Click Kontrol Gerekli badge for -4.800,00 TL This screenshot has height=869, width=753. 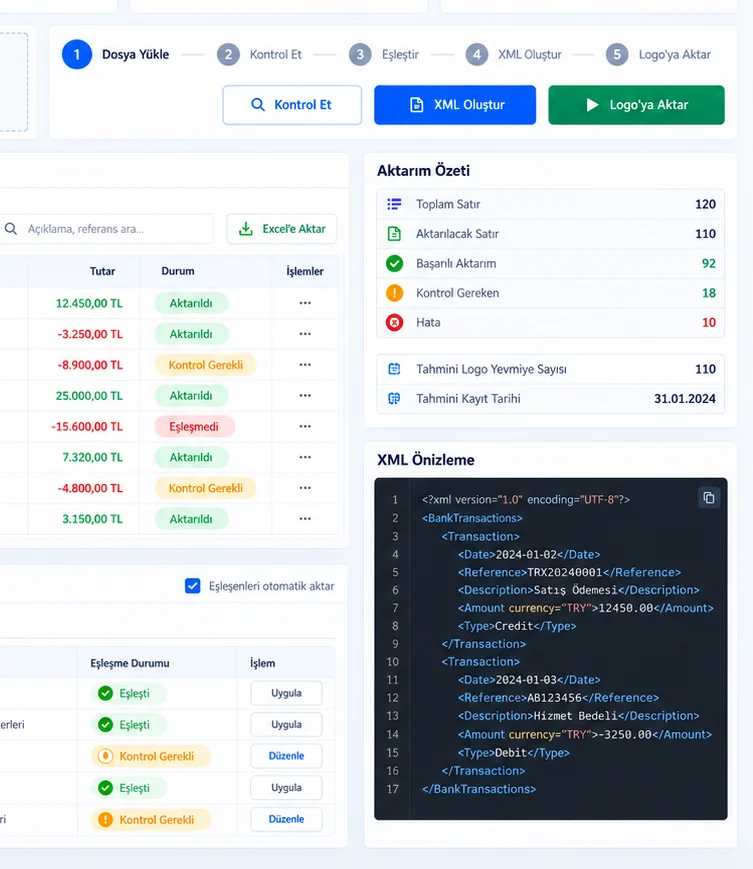point(205,488)
